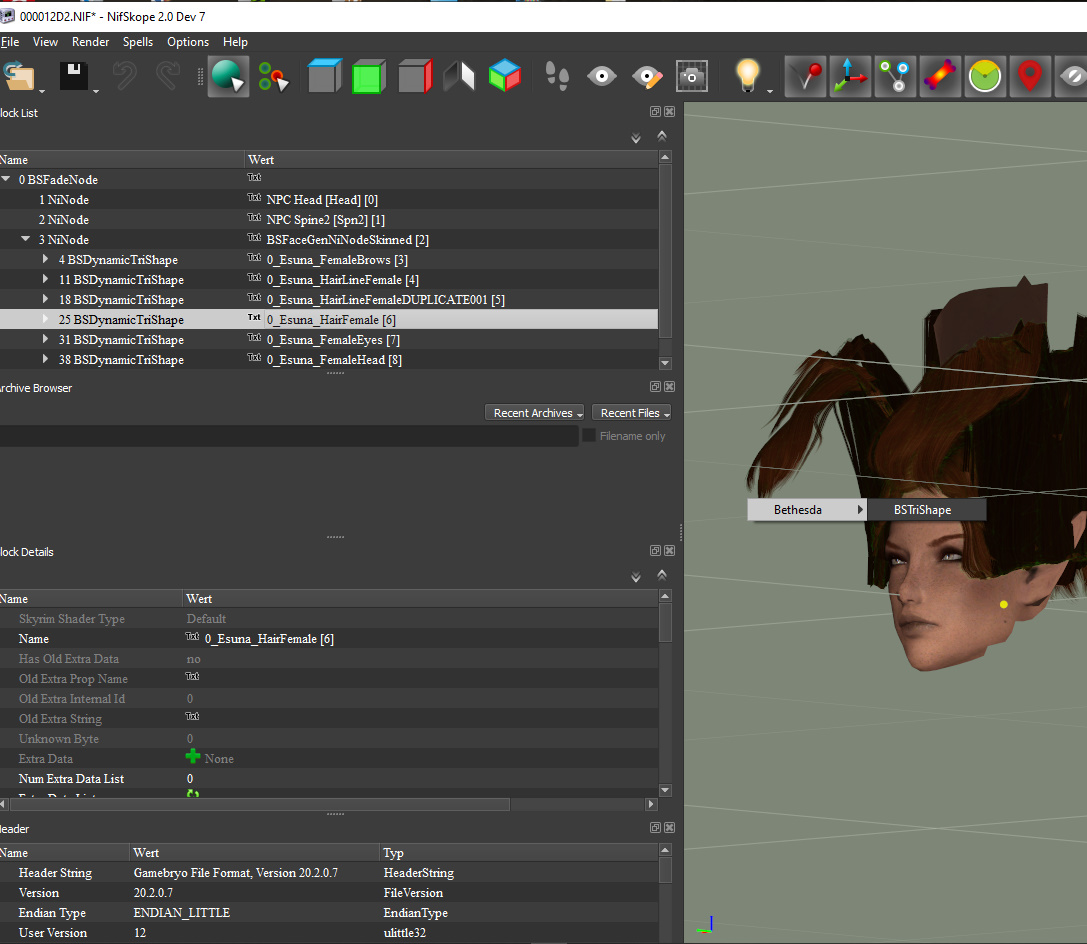Click the lighting lightbulb icon

(x=747, y=76)
